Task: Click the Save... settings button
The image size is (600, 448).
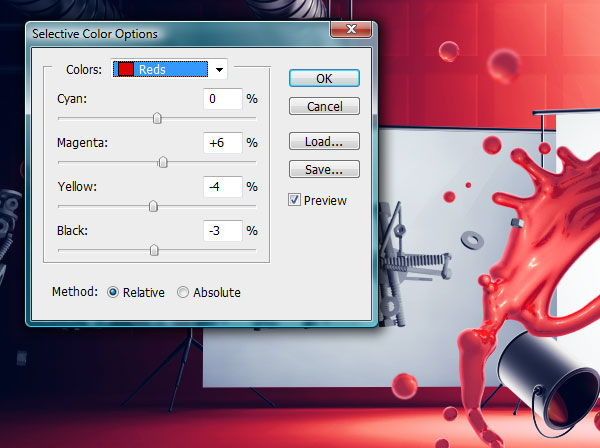Action: (324, 169)
